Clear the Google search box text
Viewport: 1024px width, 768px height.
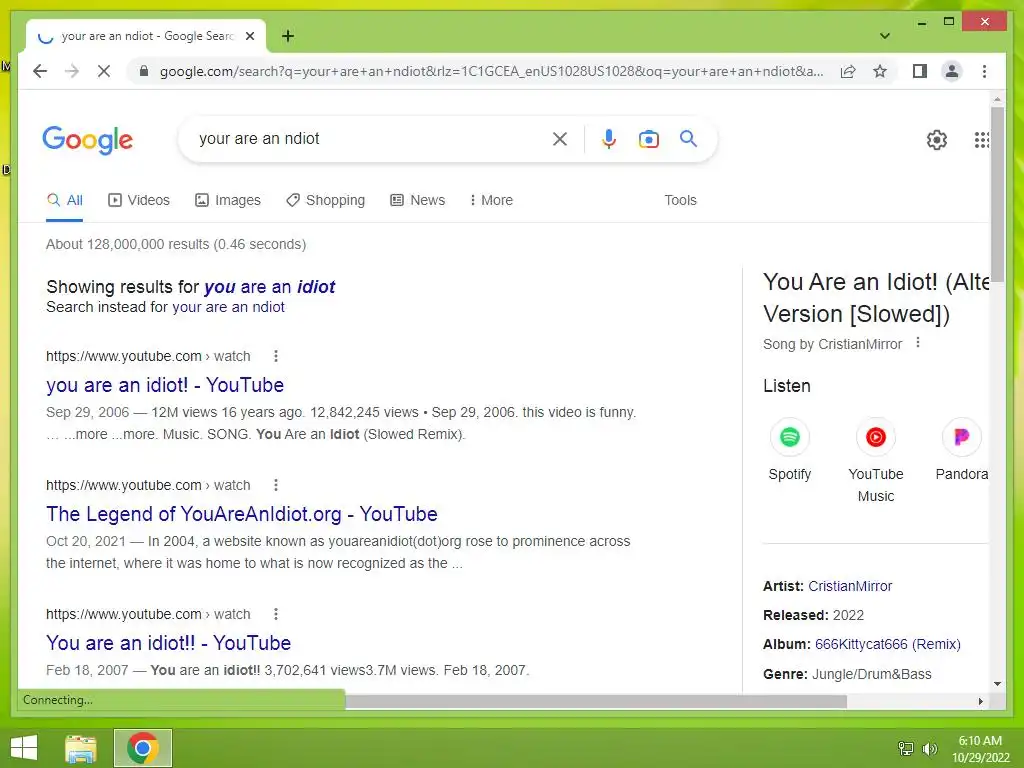(x=560, y=138)
